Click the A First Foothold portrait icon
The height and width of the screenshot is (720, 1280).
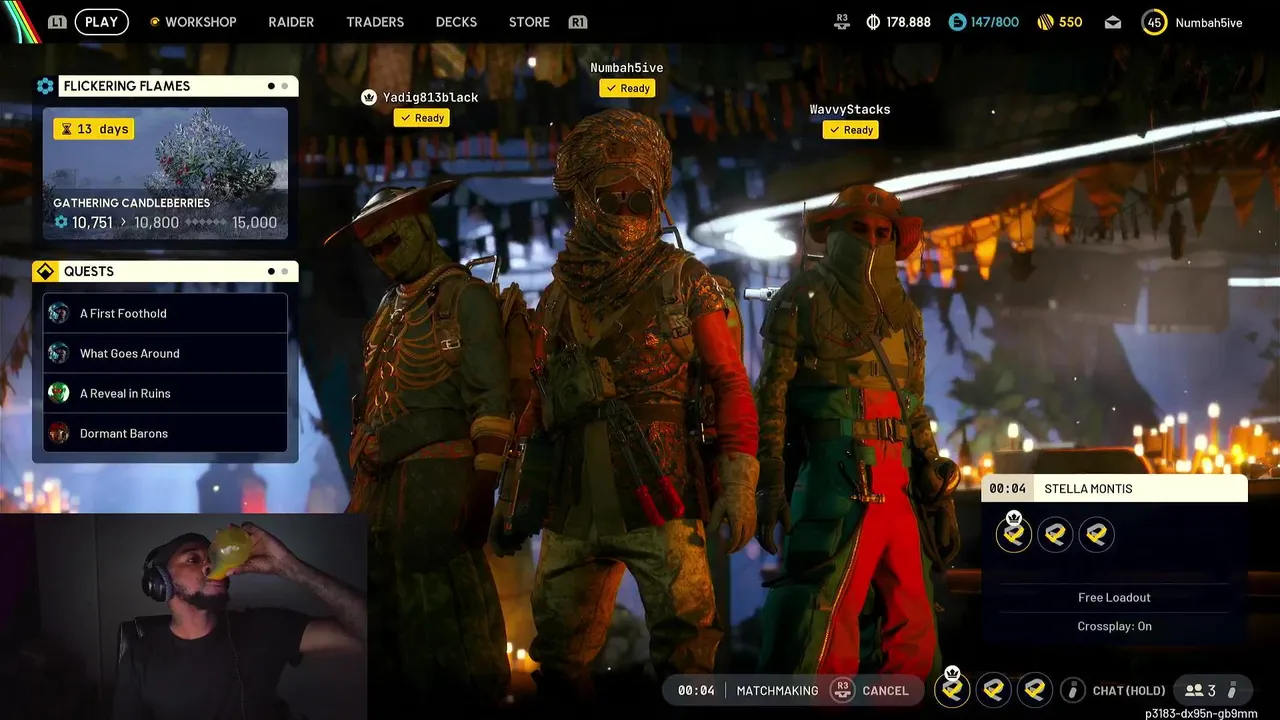(x=59, y=313)
